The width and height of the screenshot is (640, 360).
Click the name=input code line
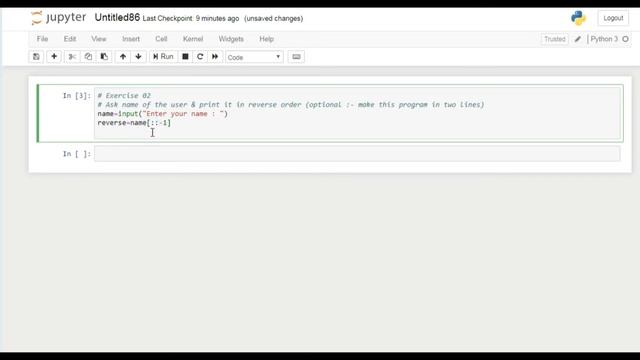click(x=162, y=113)
